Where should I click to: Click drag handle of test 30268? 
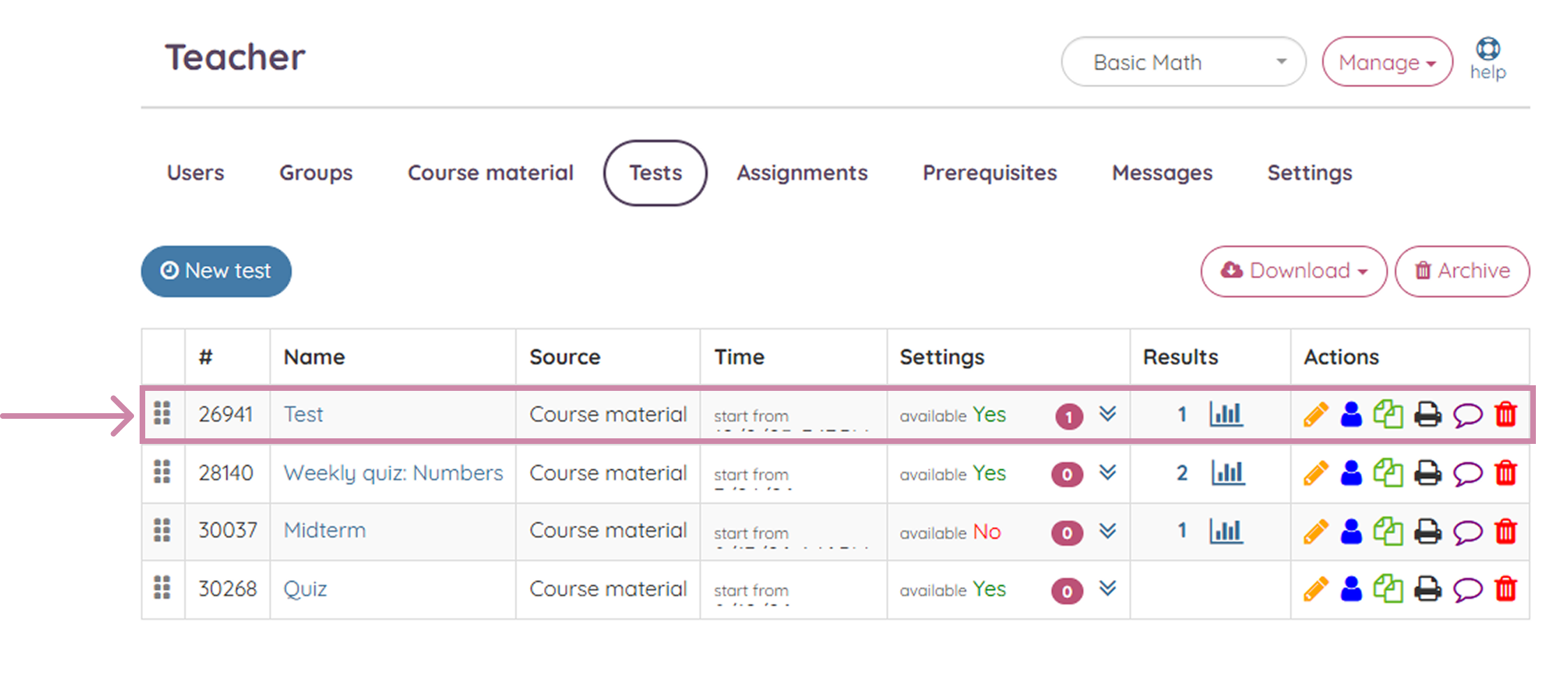(x=162, y=588)
